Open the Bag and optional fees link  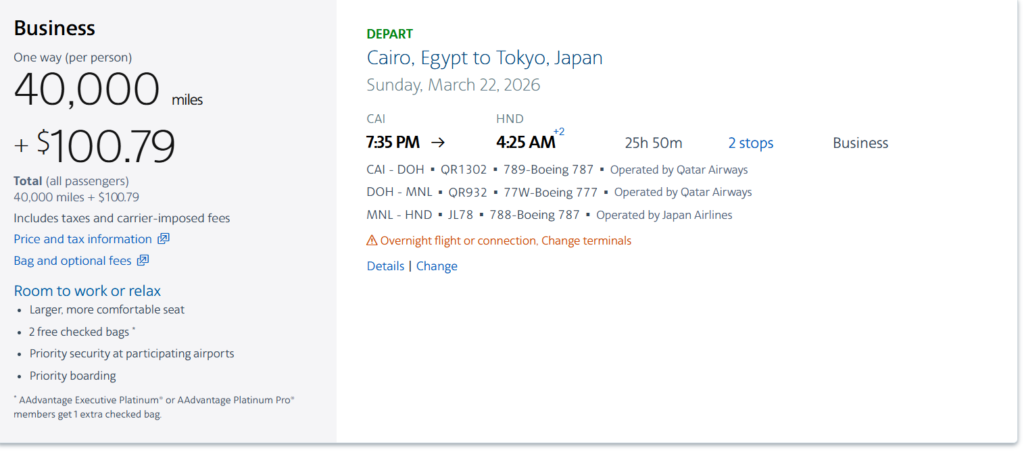coord(72,261)
